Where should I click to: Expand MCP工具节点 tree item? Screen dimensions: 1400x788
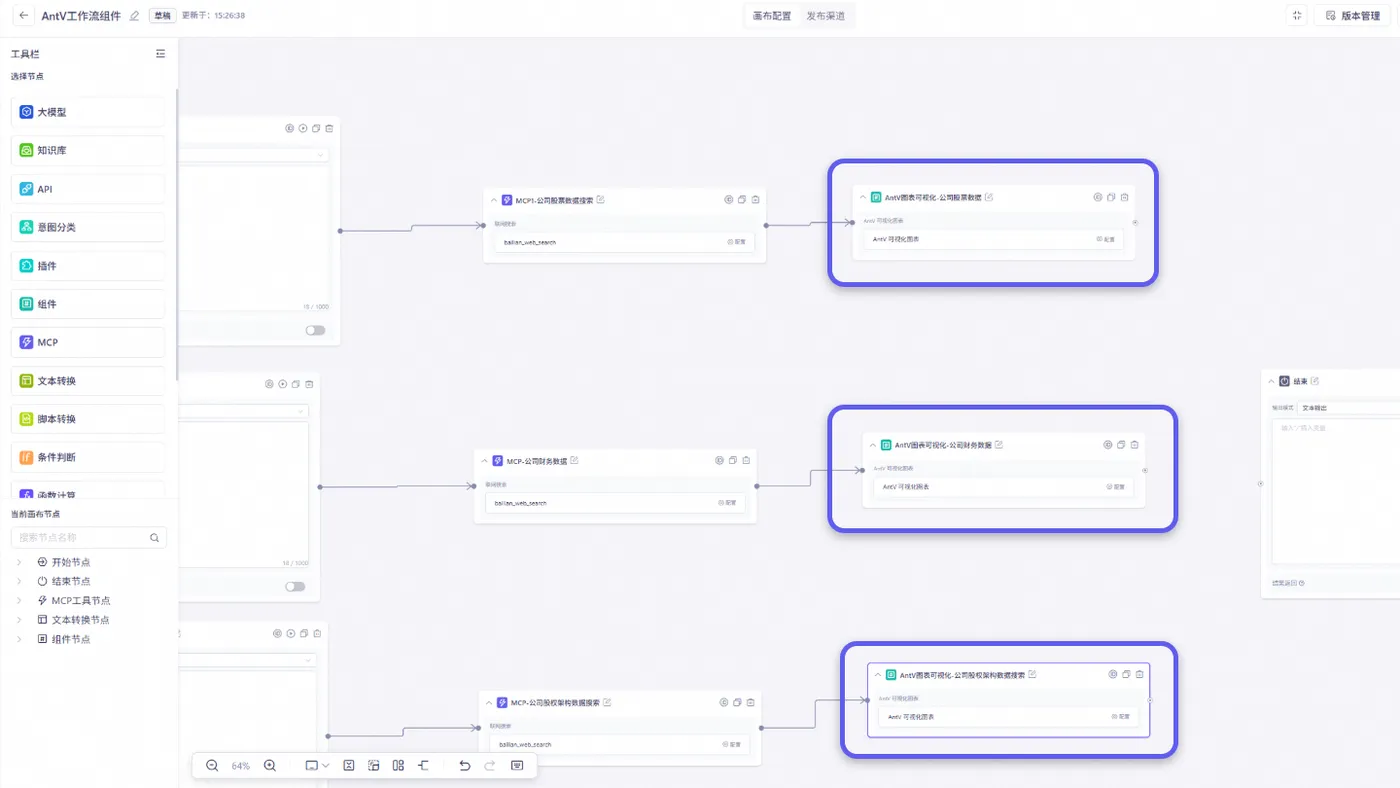pos(19,601)
